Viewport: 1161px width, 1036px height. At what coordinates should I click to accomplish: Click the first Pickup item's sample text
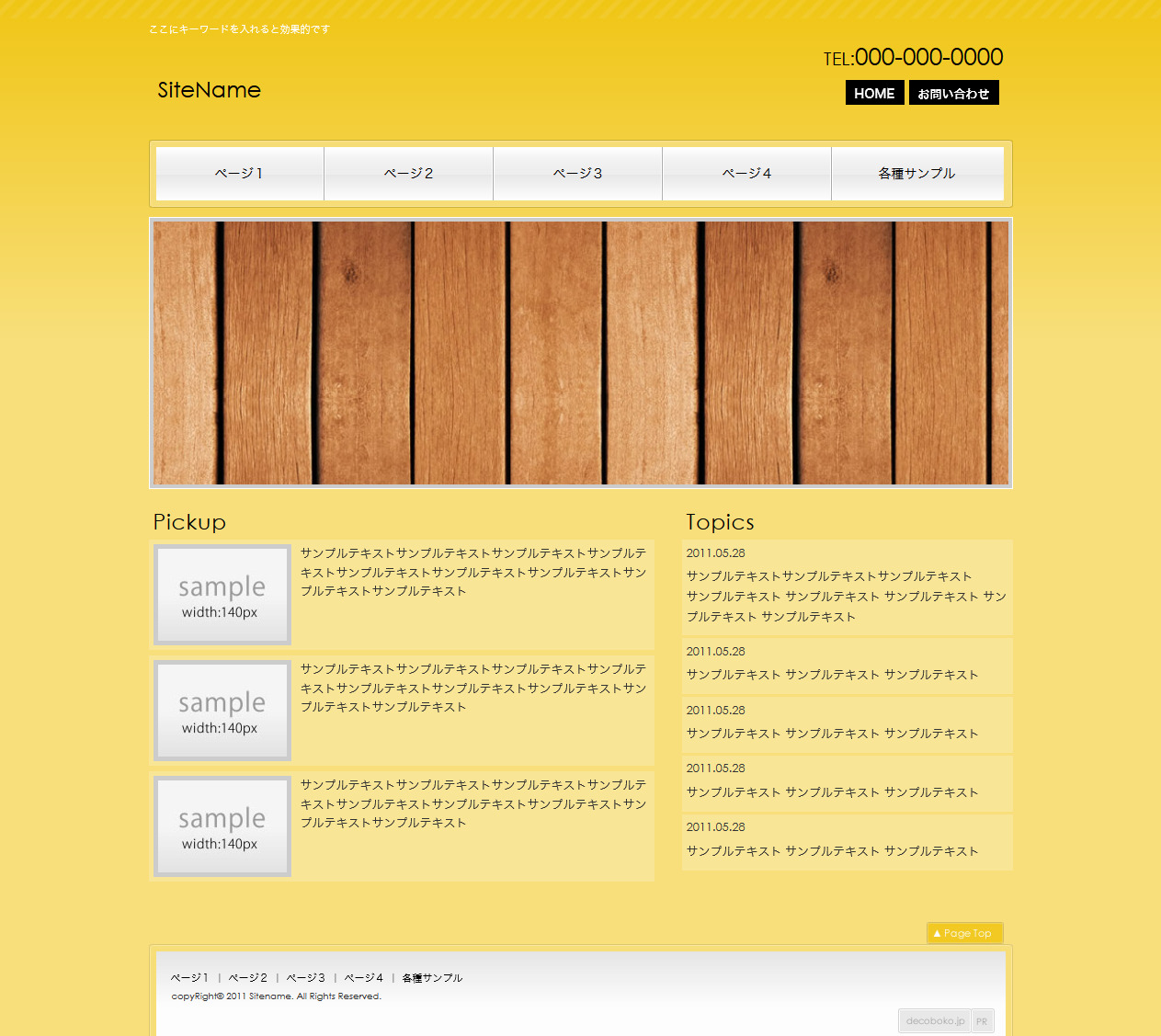[x=473, y=572]
